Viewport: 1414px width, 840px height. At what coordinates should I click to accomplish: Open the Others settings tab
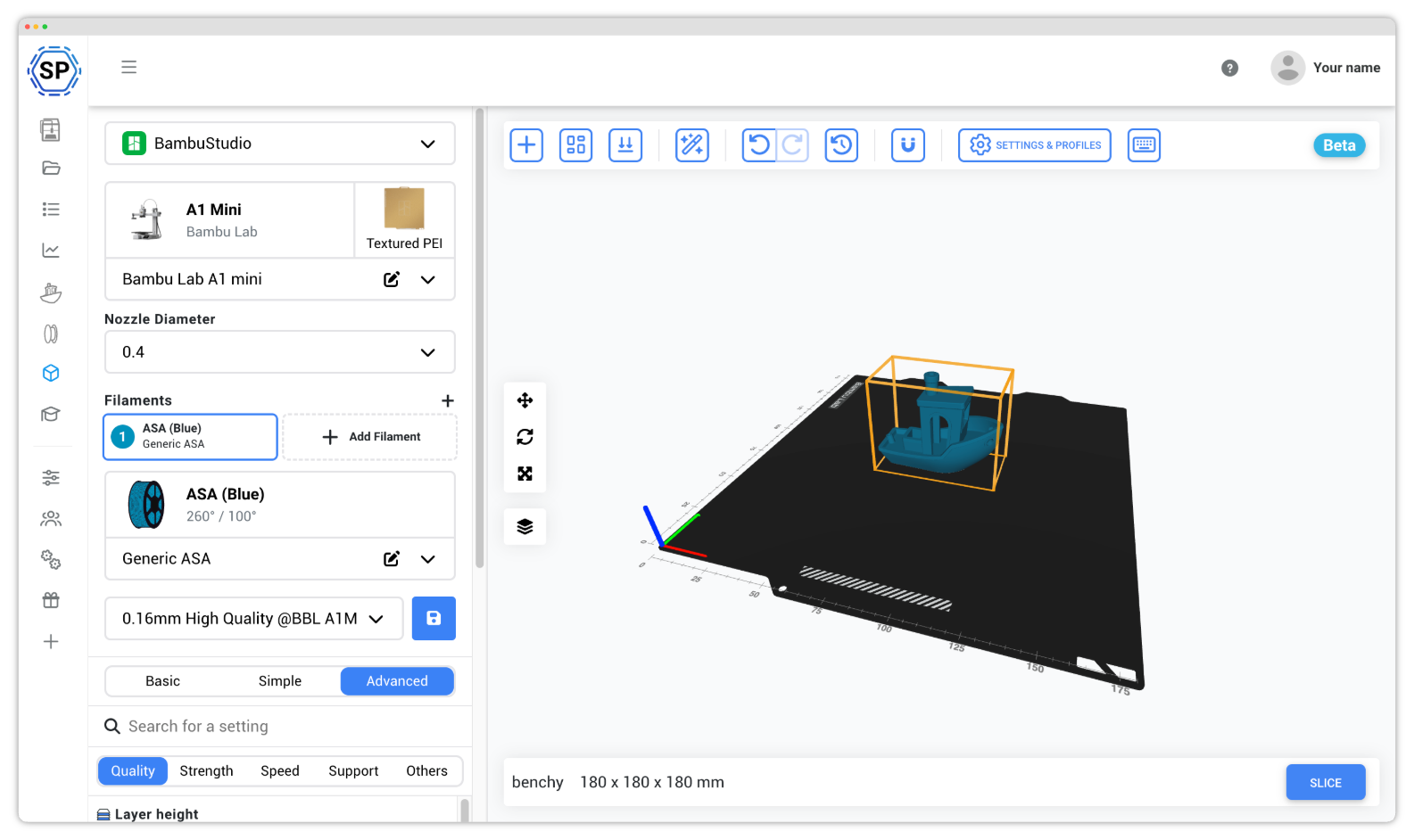pos(426,771)
